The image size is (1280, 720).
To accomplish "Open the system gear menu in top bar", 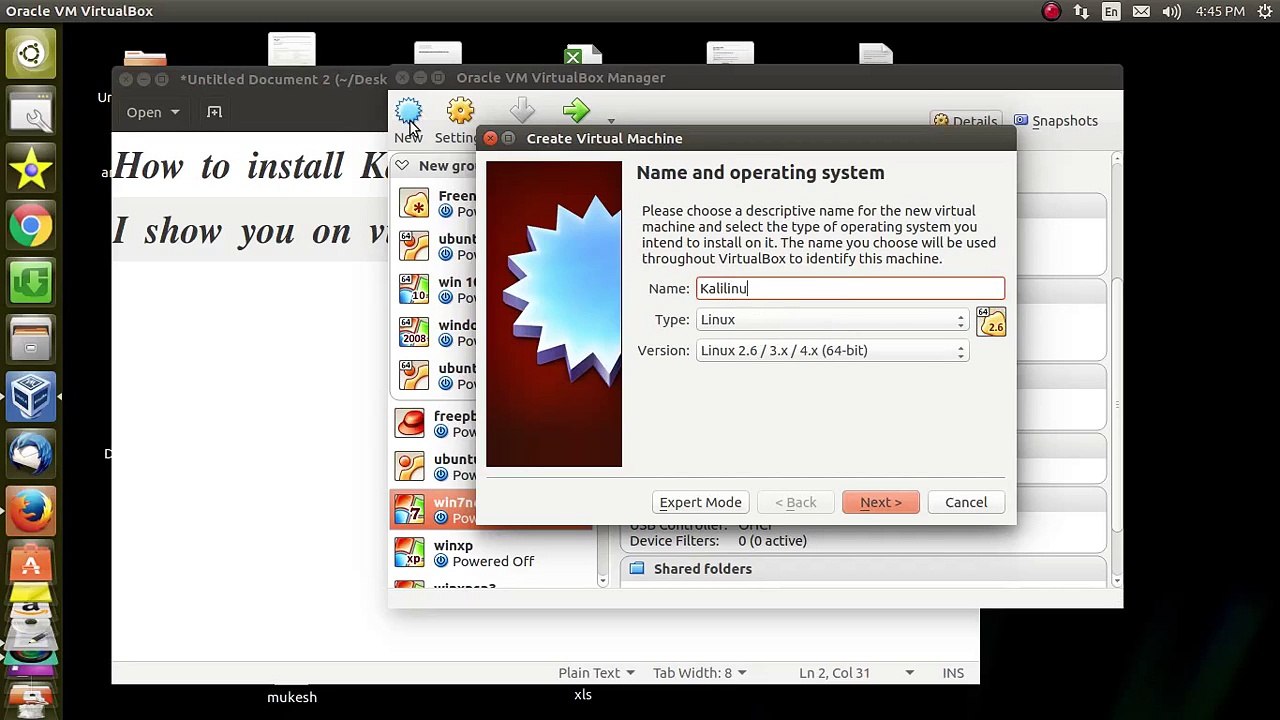I will [x=1264, y=11].
